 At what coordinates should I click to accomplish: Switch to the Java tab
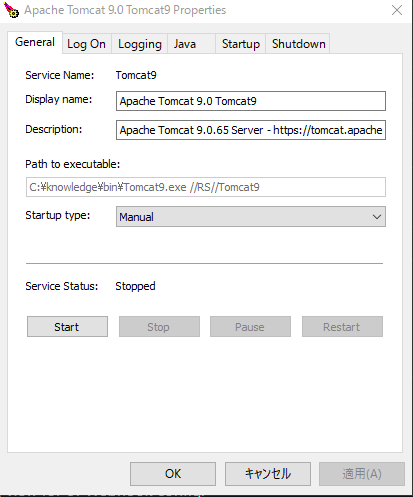(x=191, y=44)
